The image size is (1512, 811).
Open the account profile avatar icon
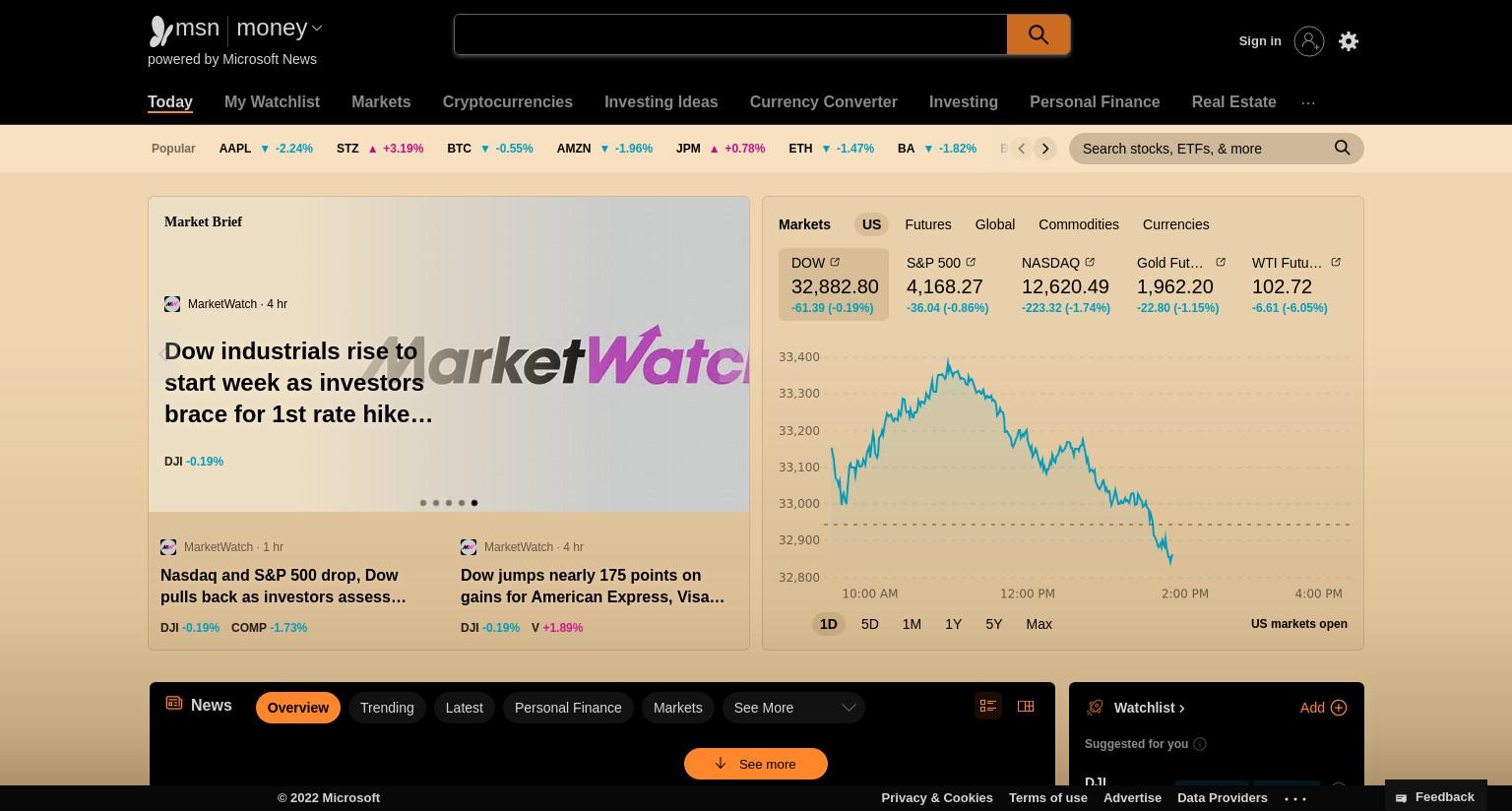pyautogui.click(x=1308, y=41)
